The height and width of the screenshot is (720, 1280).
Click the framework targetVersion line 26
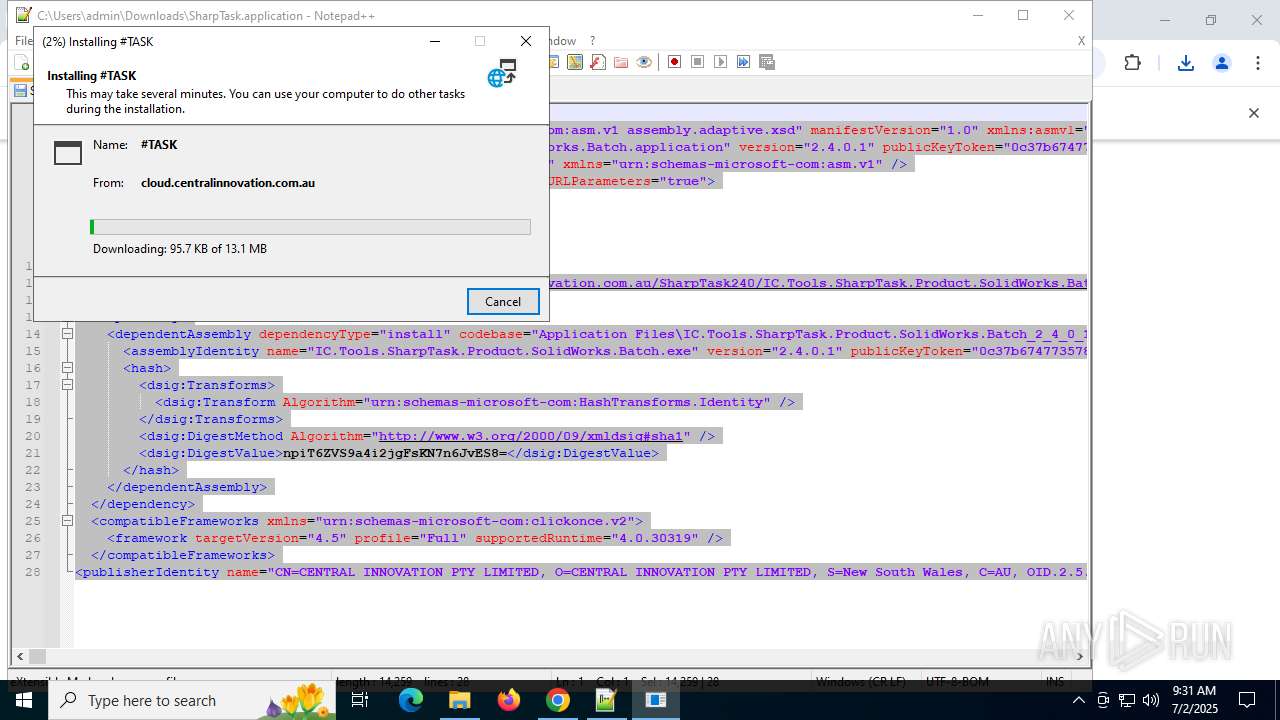[415, 538]
